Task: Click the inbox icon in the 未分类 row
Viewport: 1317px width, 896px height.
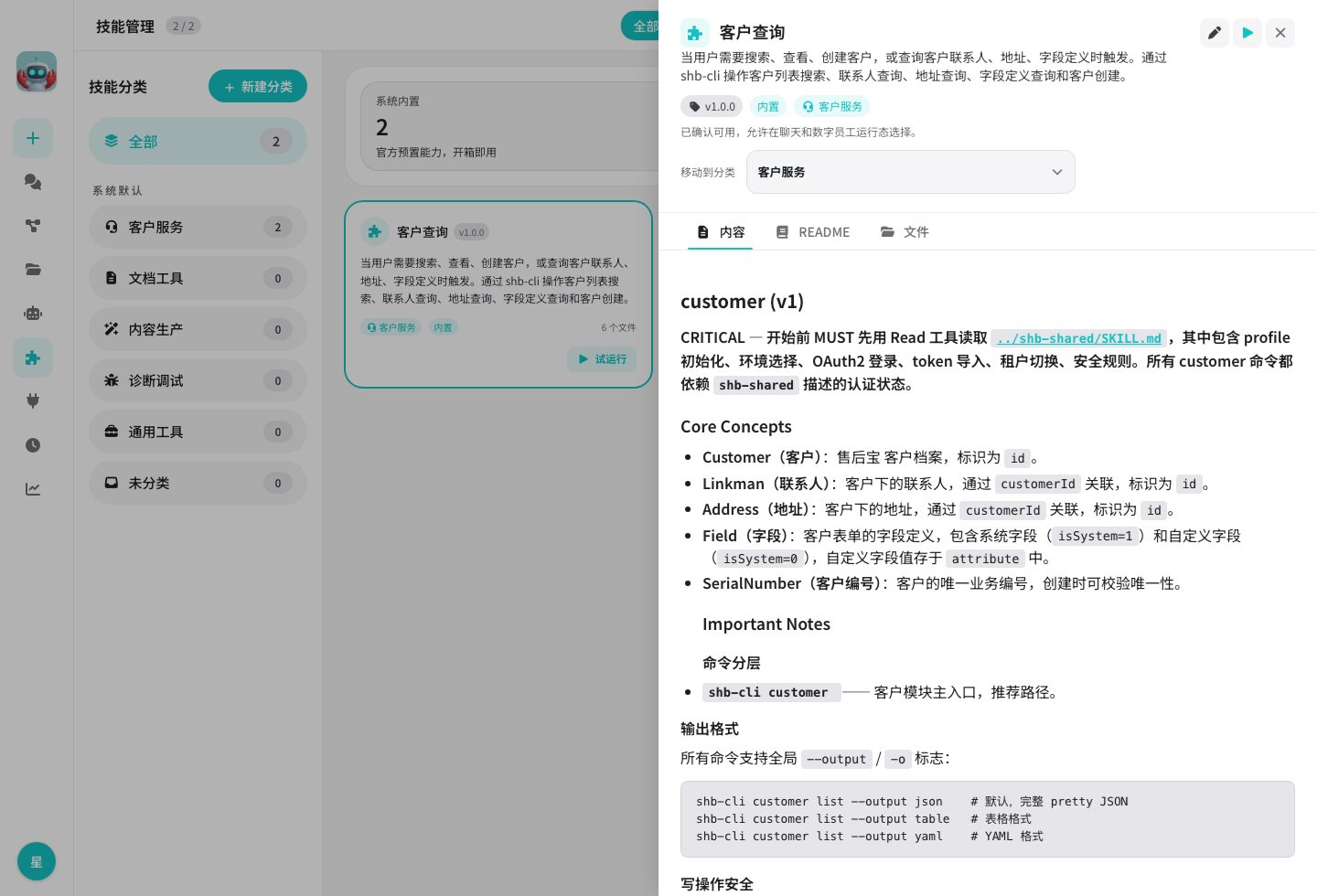Action: pos(112,483)
